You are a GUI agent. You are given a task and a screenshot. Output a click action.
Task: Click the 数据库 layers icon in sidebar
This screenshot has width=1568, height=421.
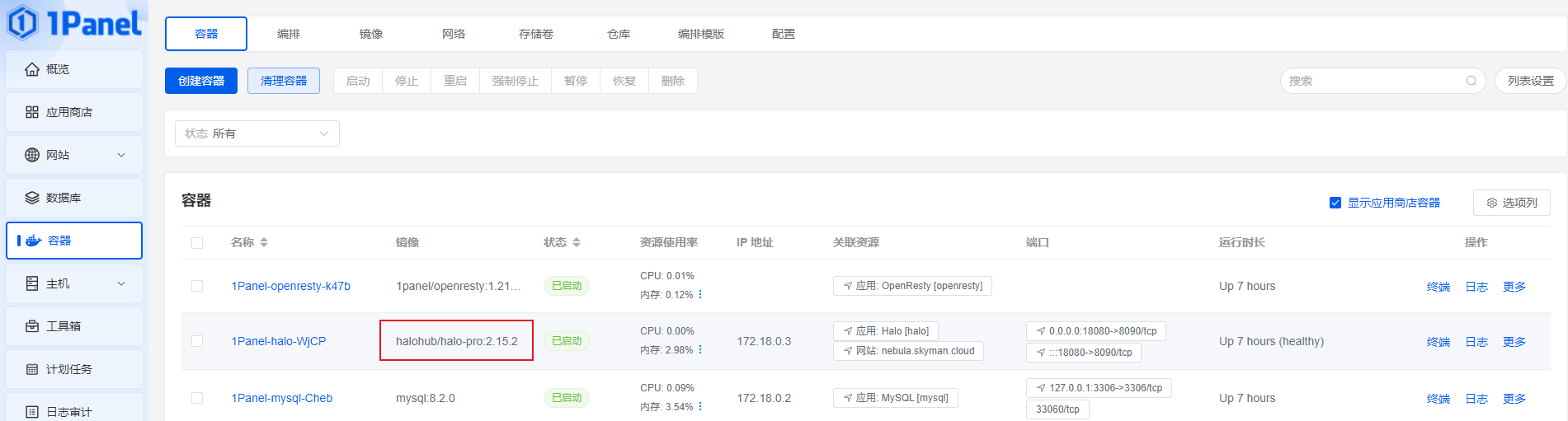pyautogui.click(x=32, y=198)
